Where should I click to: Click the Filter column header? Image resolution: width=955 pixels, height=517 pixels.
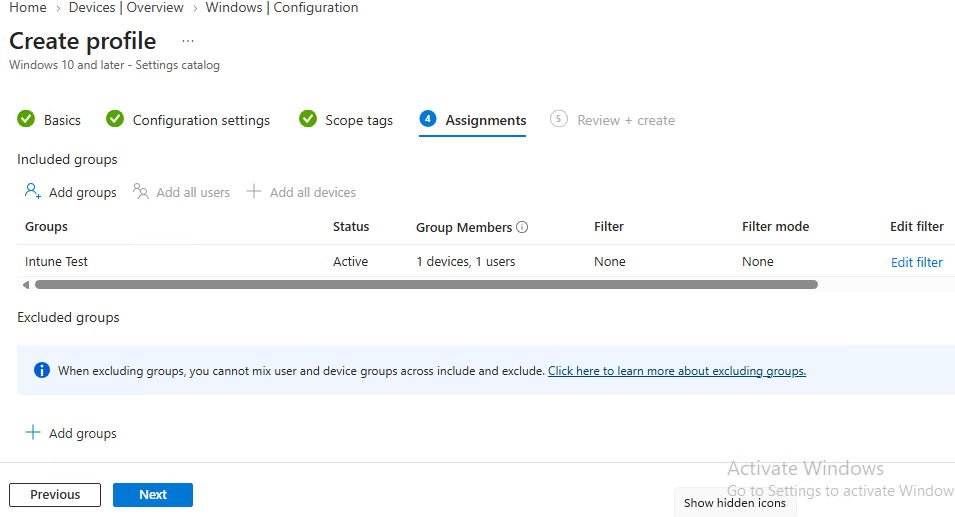(x=608, y=227)
